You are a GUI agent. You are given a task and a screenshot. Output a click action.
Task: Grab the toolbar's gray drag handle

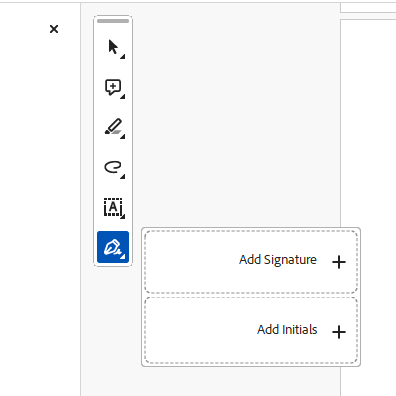click(x=113, y=21)
